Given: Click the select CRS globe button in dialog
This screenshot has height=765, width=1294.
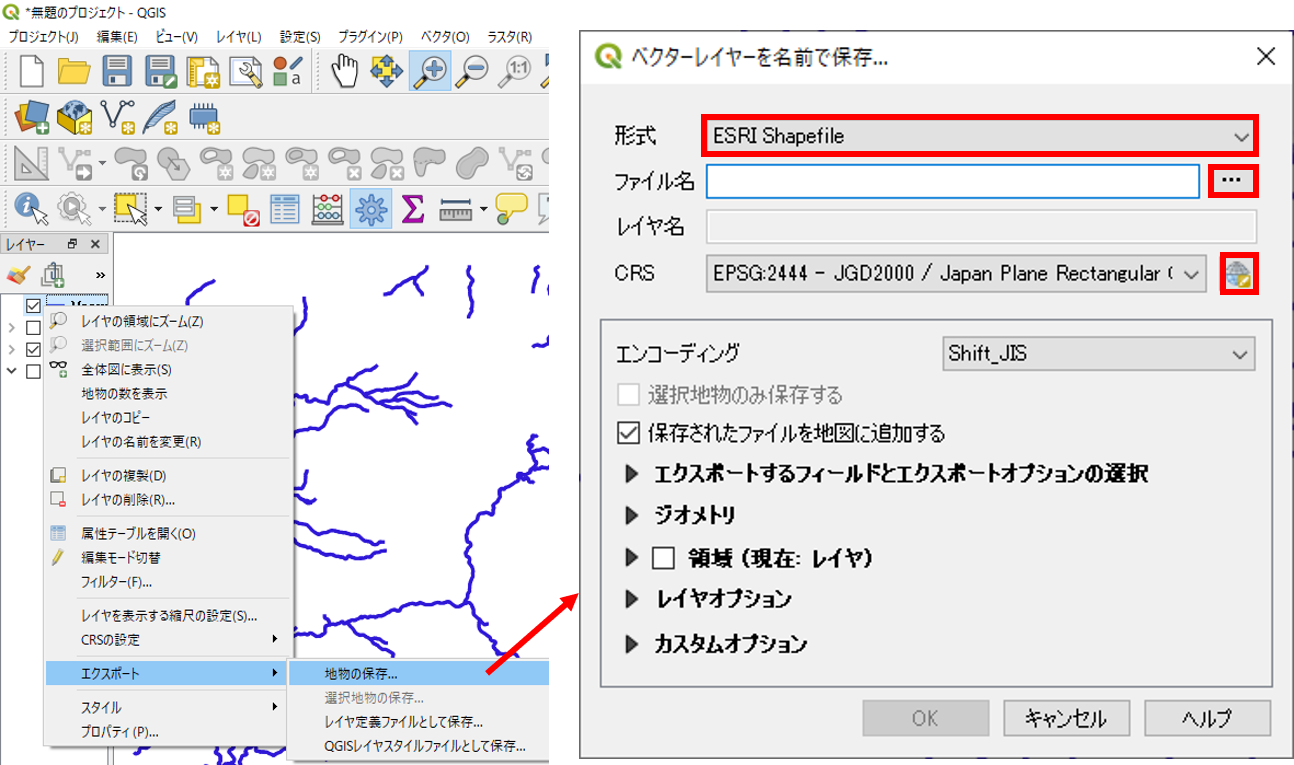Looking at the screenshot, I should coord(1239,273).
